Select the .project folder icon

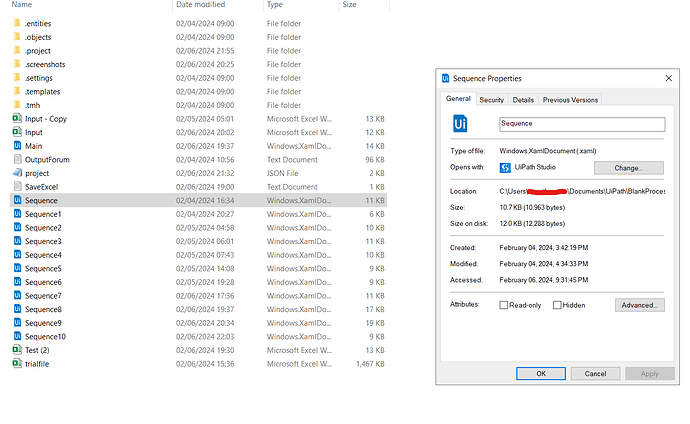pos(17,50)
